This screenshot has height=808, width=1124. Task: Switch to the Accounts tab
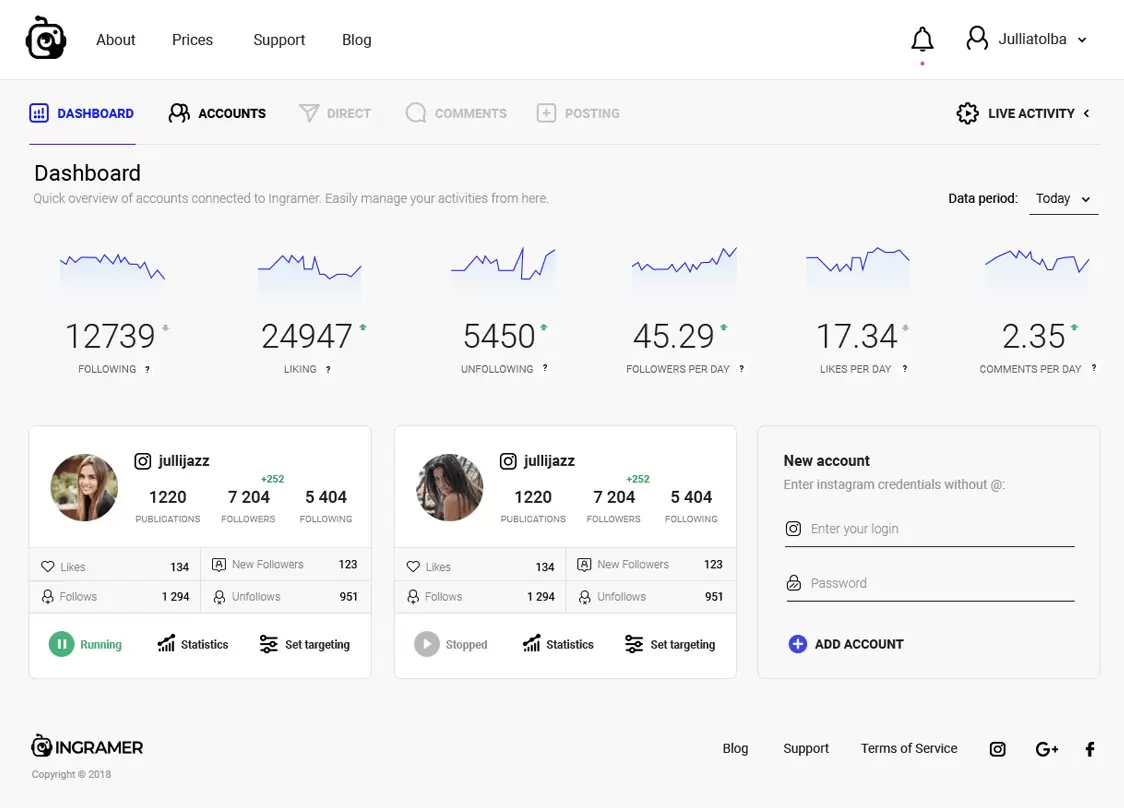pyautogui.click(x=217, y=113)
